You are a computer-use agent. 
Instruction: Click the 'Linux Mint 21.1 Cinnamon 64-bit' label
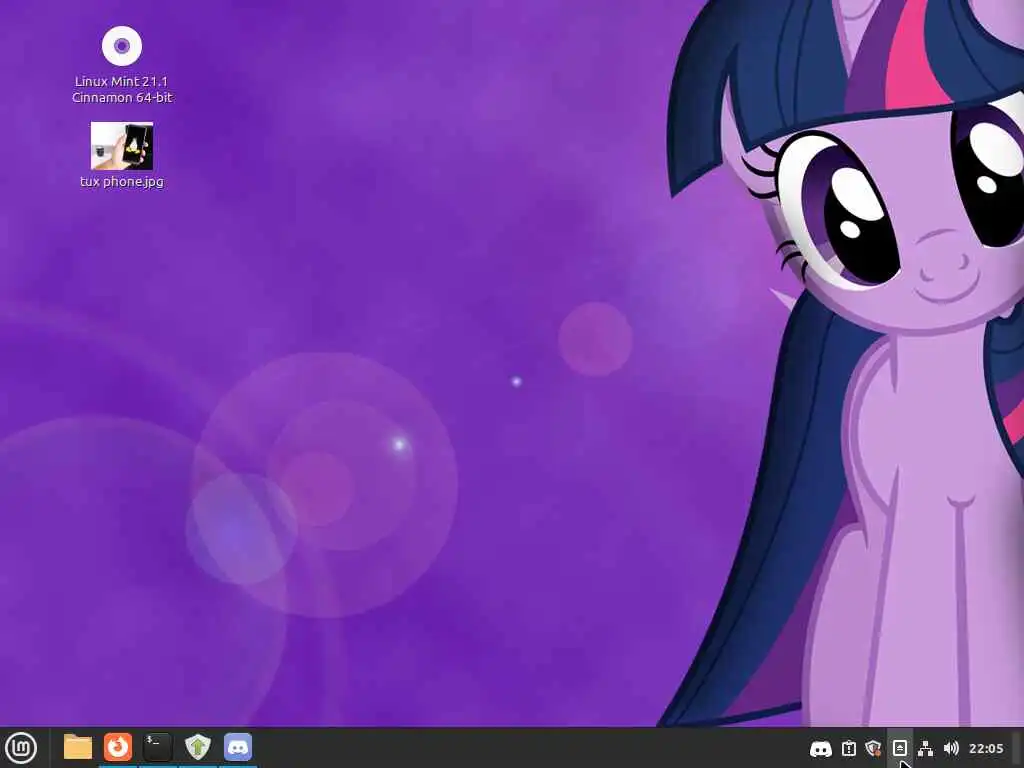pyautogui.click(x=122, y=89)
